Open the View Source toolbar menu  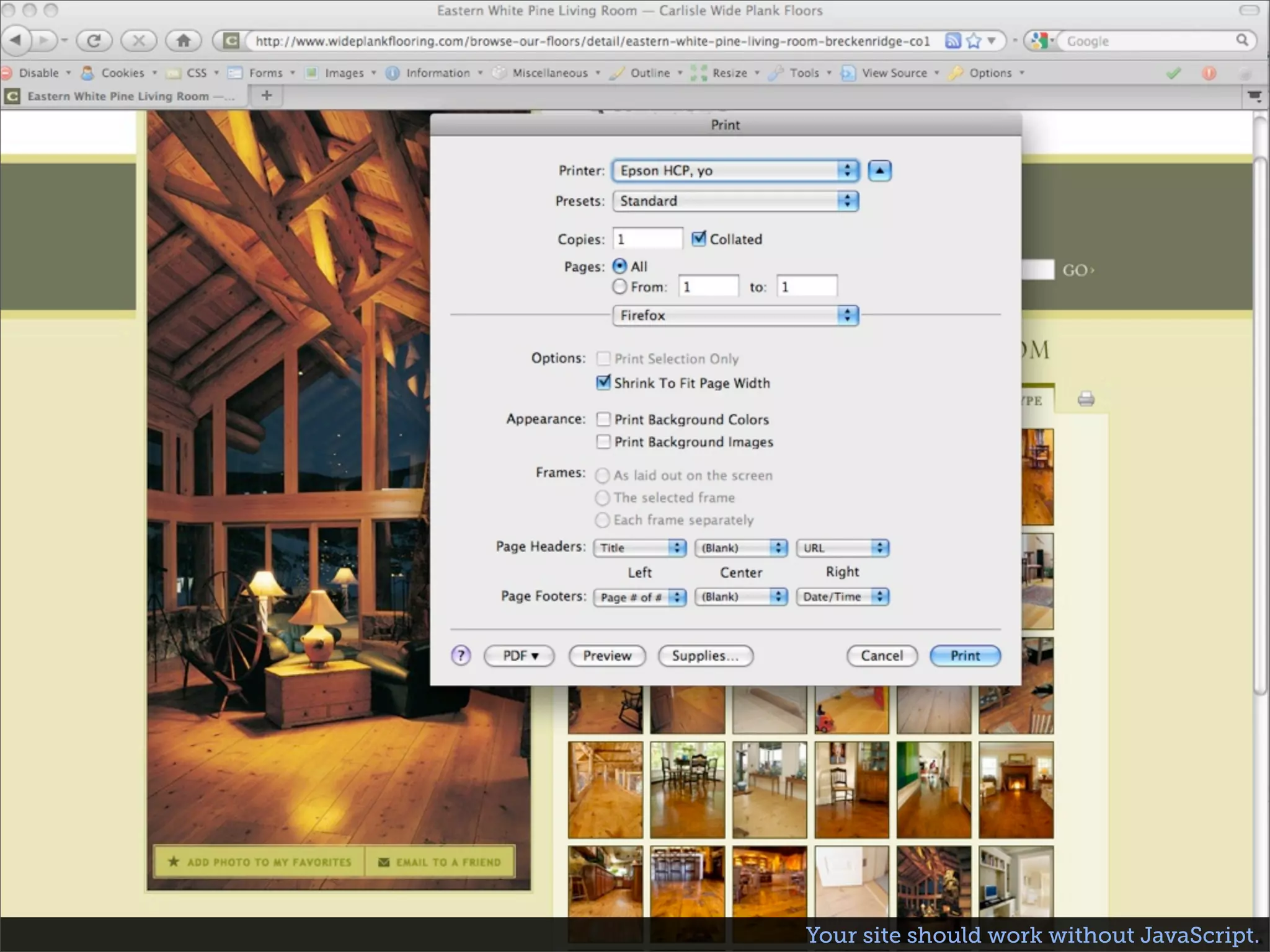coord(894,73)
